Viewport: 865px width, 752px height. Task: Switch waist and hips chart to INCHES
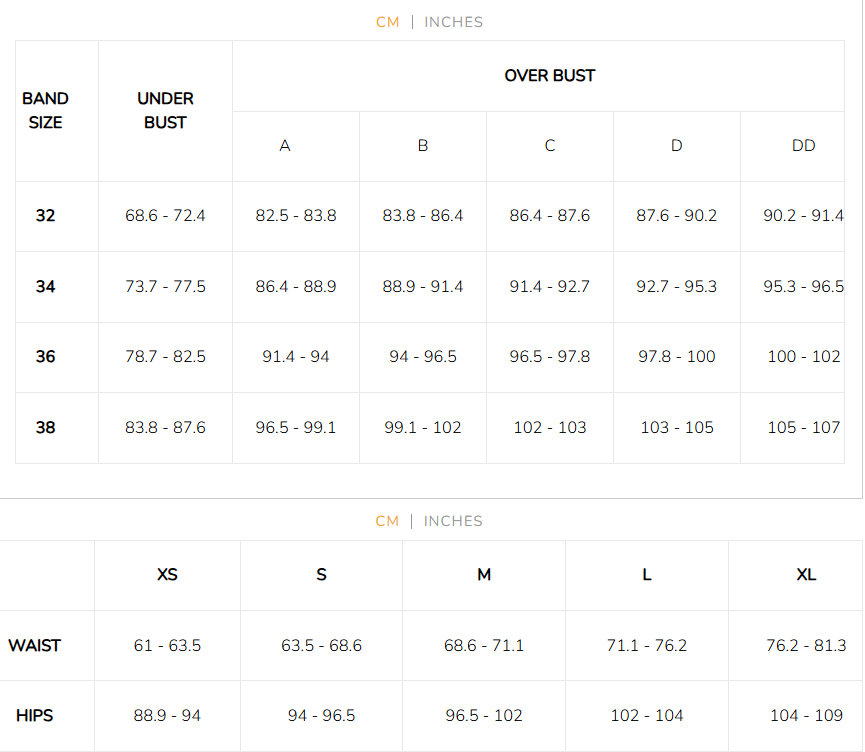[453, 521]
